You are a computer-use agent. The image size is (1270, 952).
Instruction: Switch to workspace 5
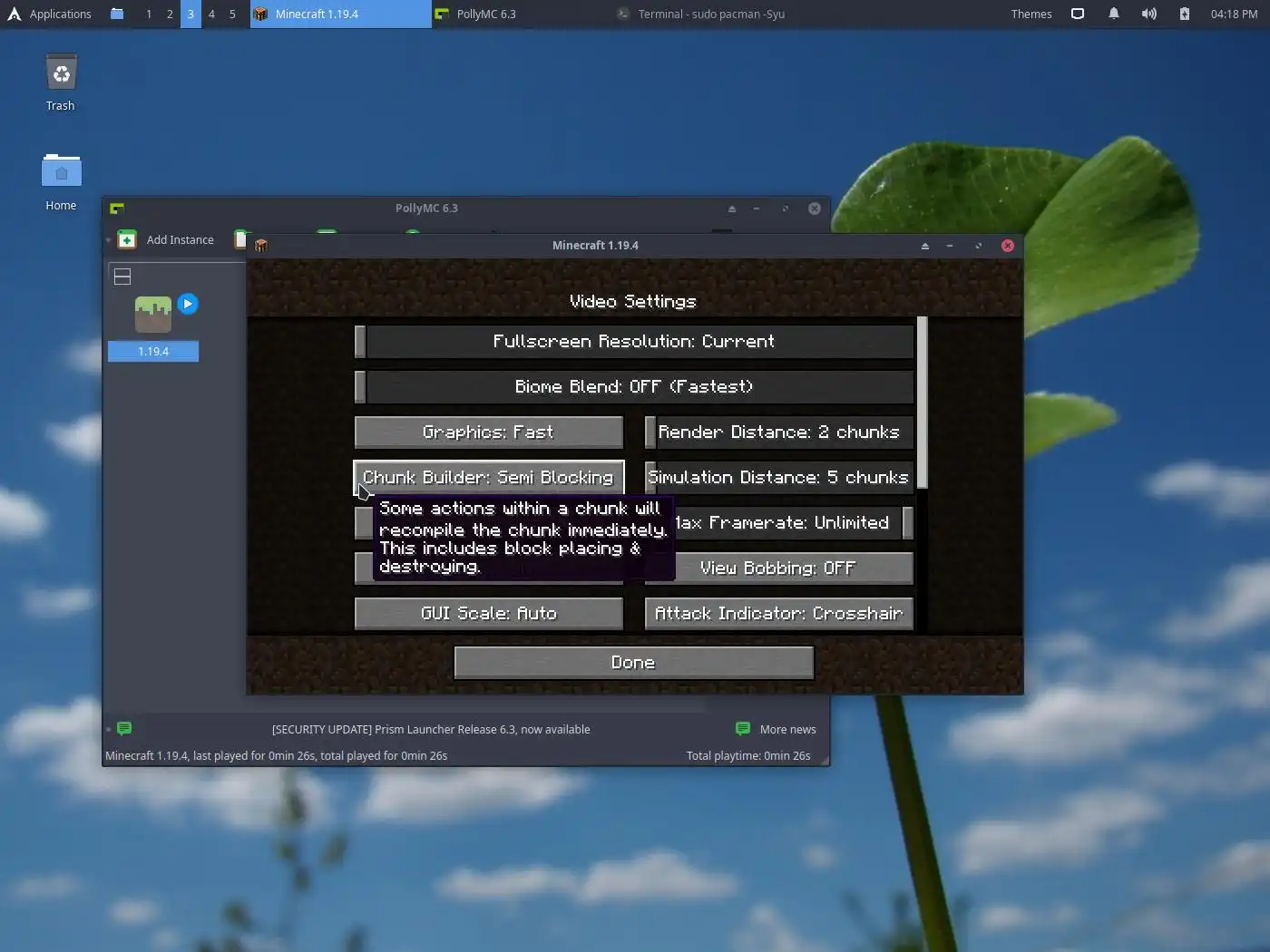[x=232, y=14]
